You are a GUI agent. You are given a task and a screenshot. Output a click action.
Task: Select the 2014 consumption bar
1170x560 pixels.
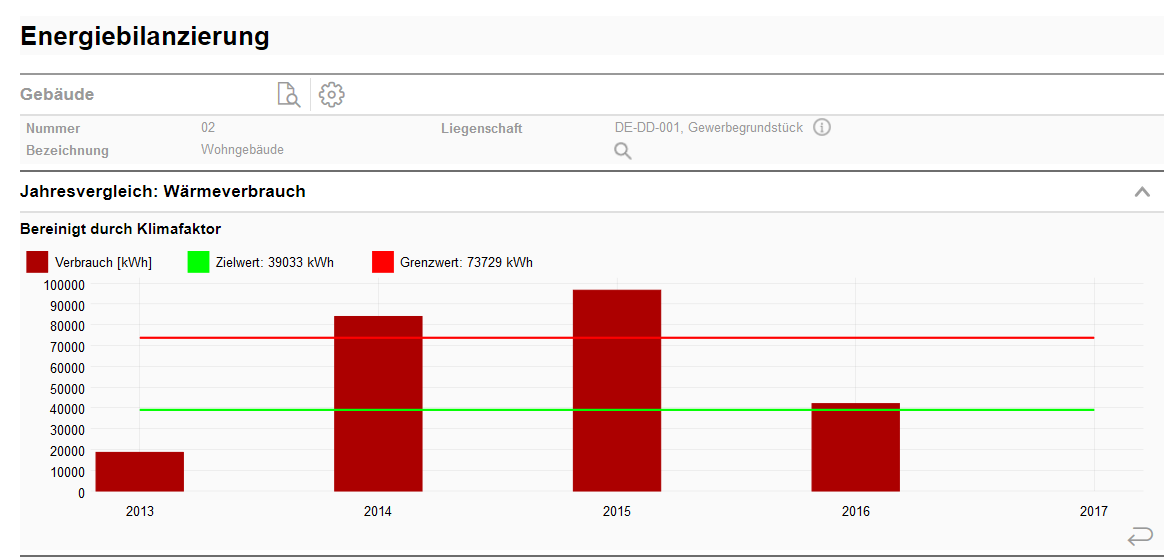click(x=378, y=404)
